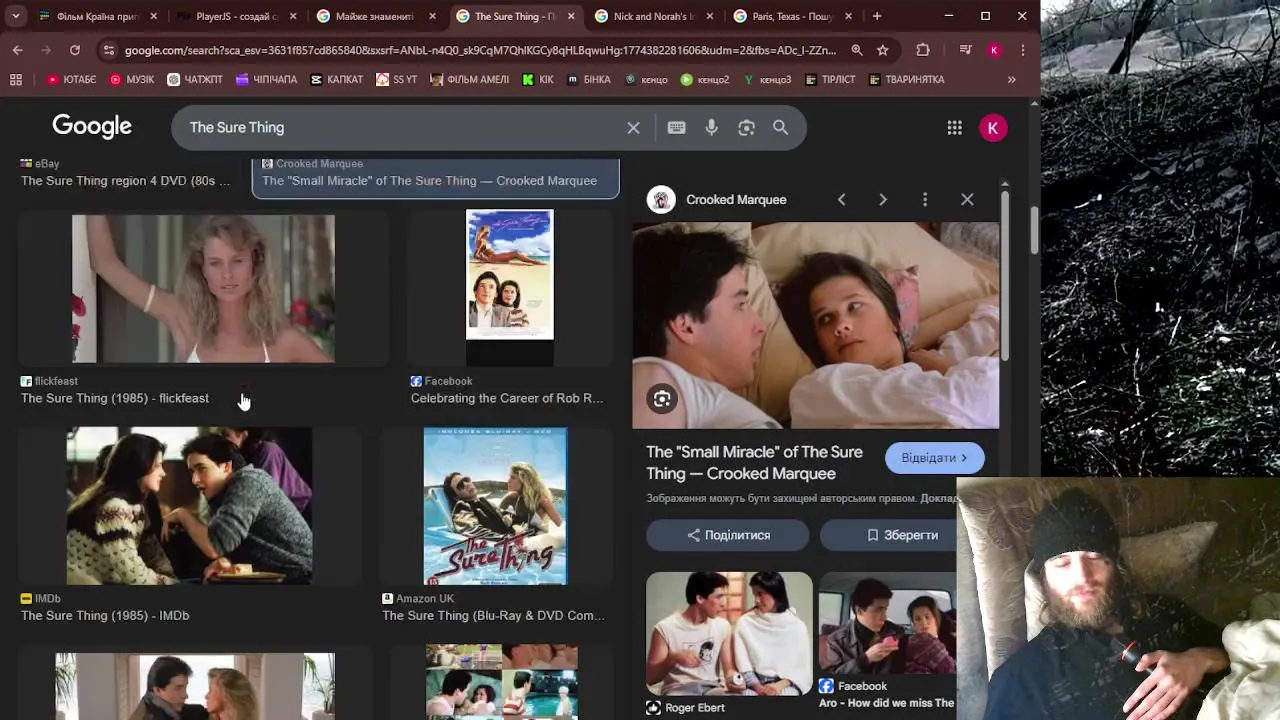Image resolution: width=1280 pixels, height=720 pixels.
Task: Switch to the Nick and Norah's tab
Action: pos(653,16)
